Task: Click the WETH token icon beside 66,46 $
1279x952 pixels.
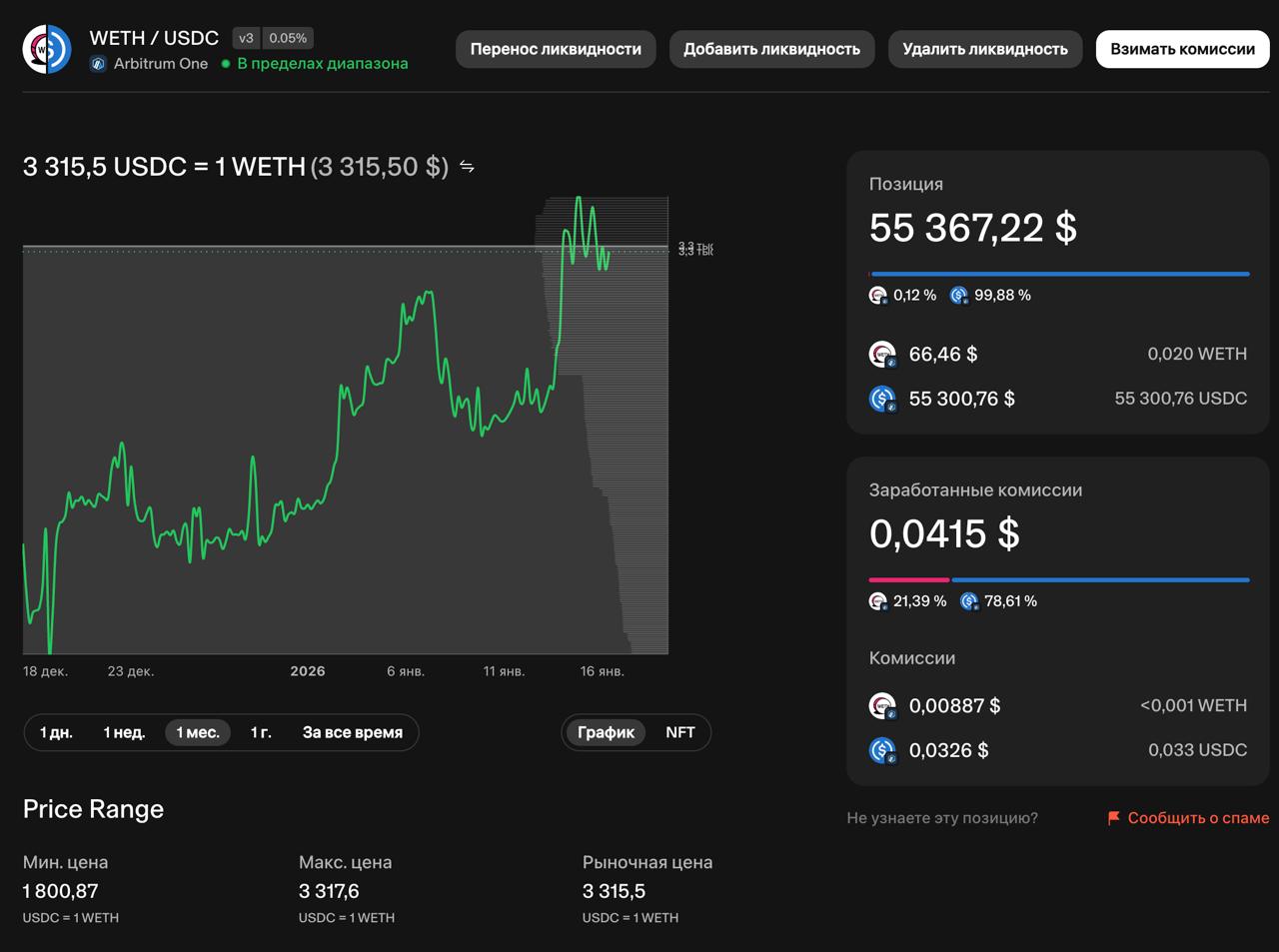Action: (x=882, y=355)
